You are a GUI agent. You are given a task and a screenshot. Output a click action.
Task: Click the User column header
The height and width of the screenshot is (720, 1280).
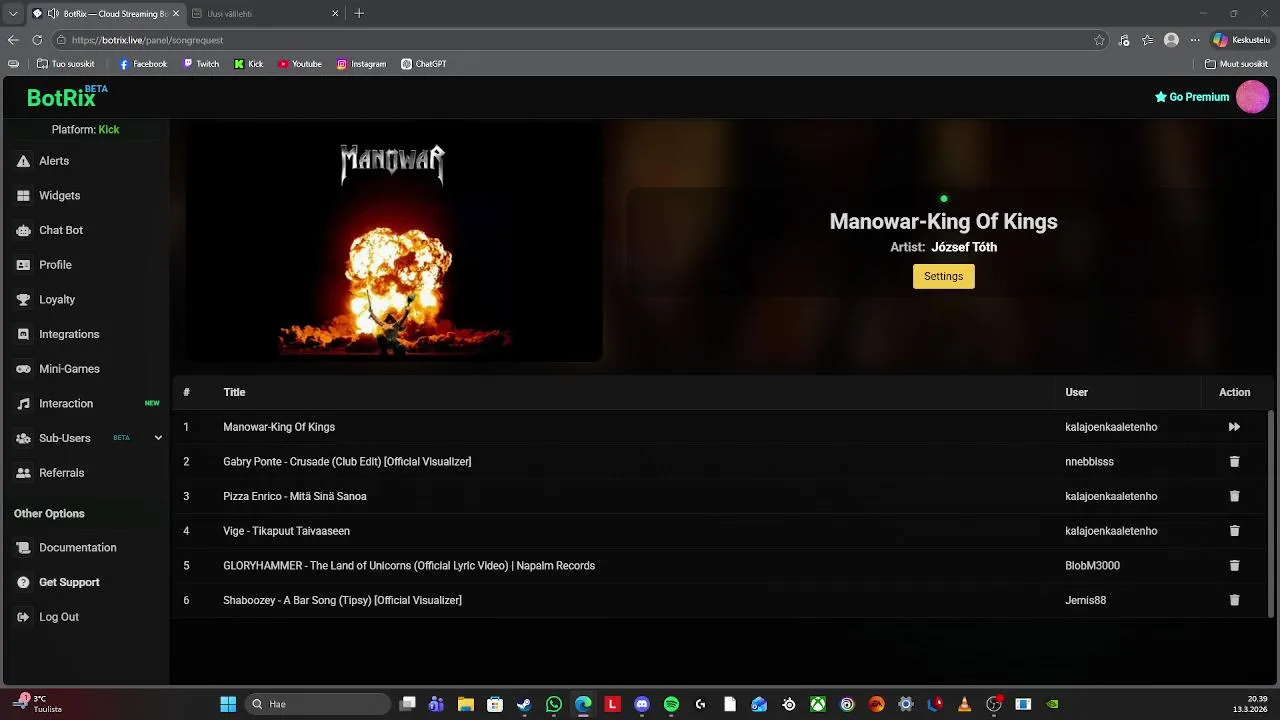click(x=1076, y=392)
